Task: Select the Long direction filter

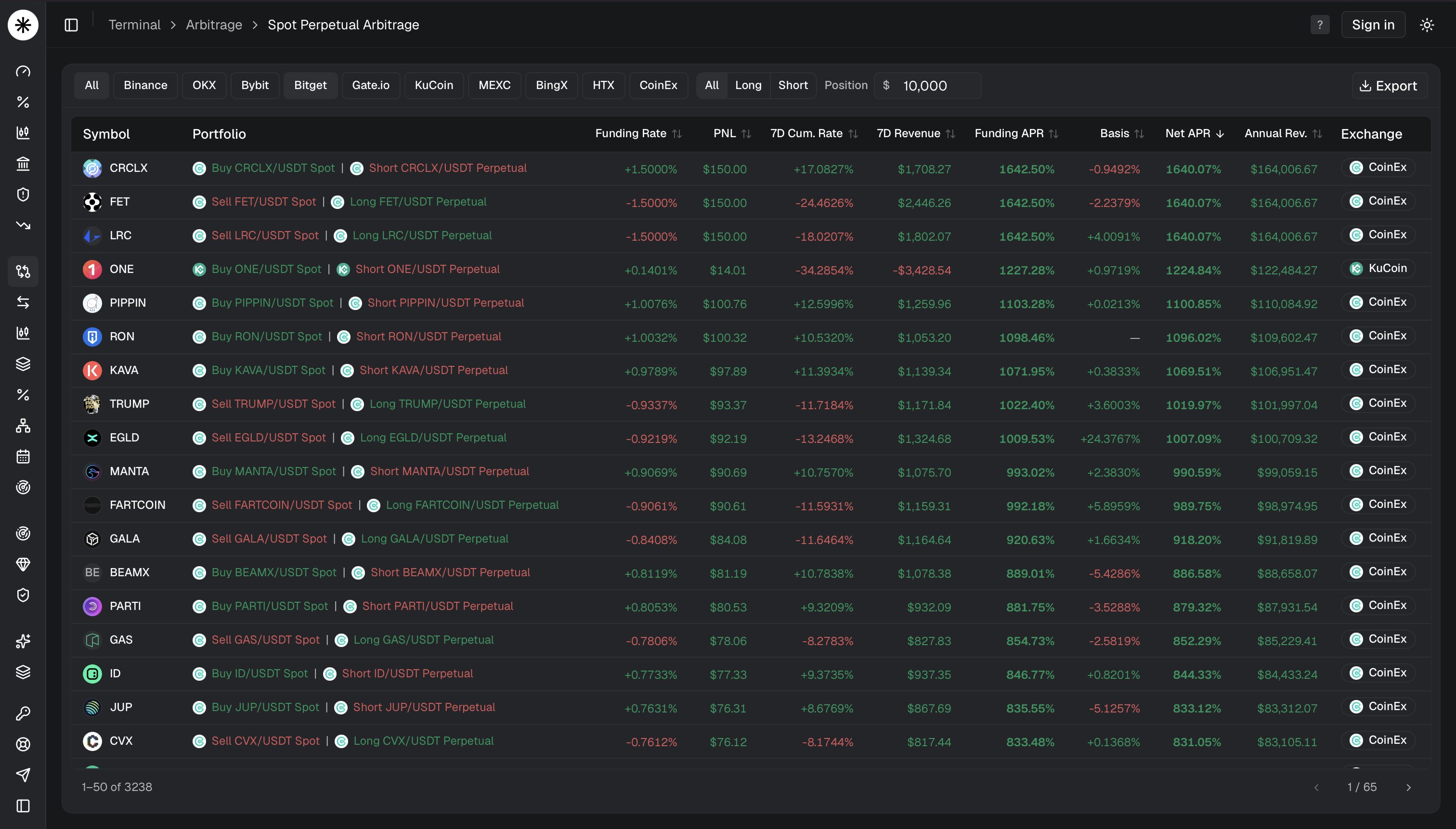Action: (x=748, y=85)
